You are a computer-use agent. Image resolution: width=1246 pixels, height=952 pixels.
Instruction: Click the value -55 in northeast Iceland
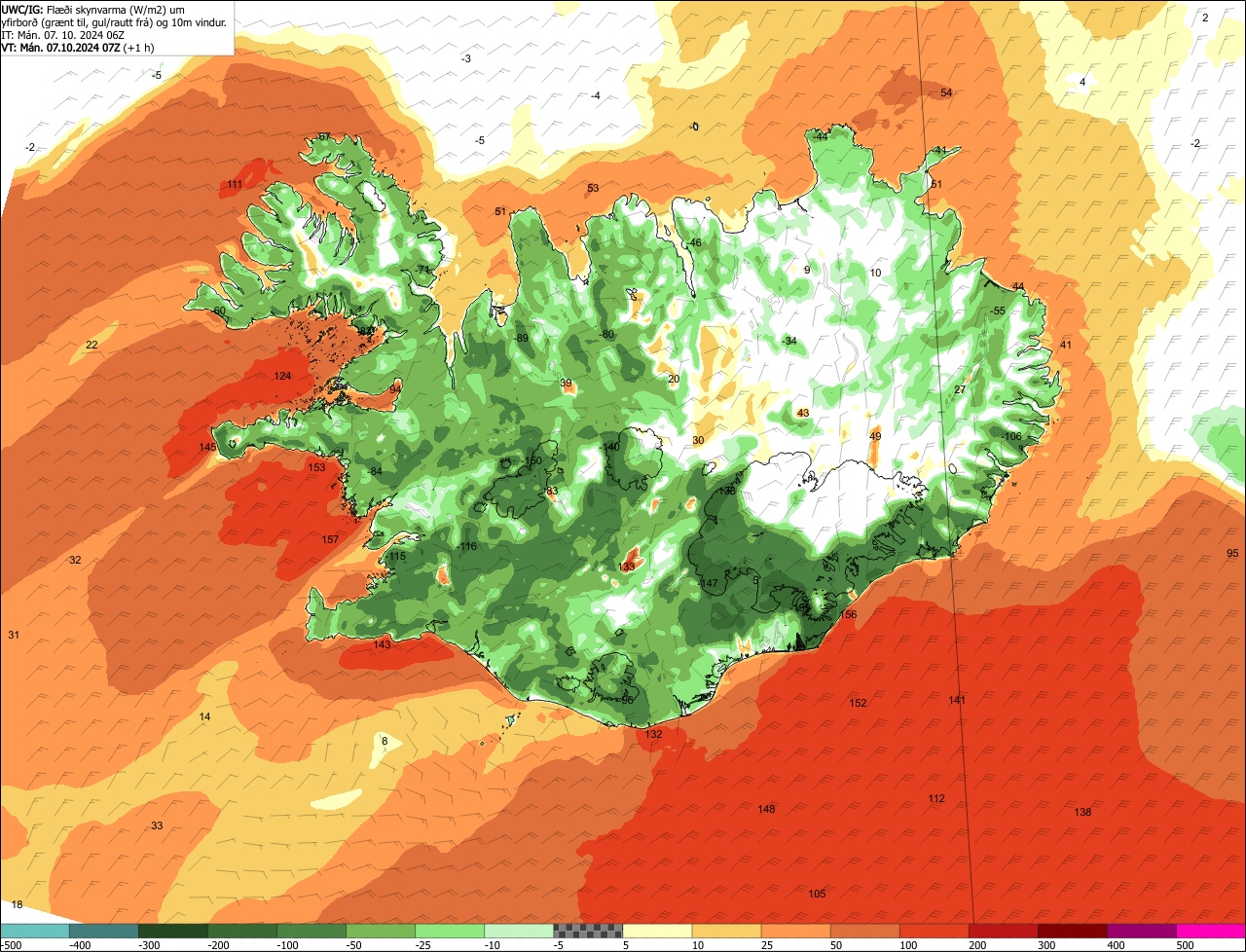tap(998, 311)
